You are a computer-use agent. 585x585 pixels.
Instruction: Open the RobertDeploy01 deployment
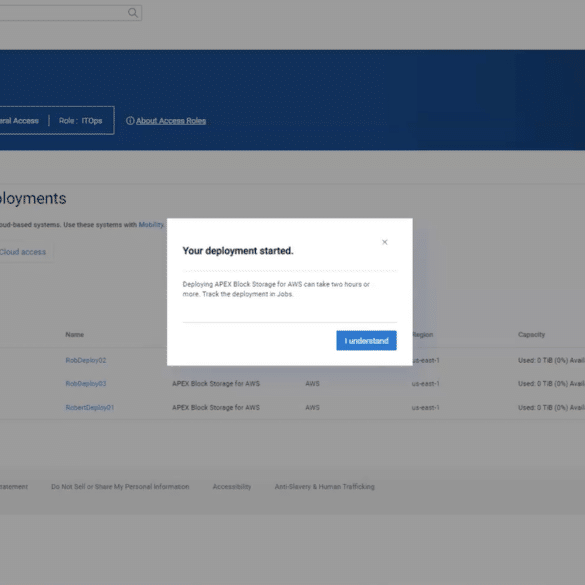90,407
